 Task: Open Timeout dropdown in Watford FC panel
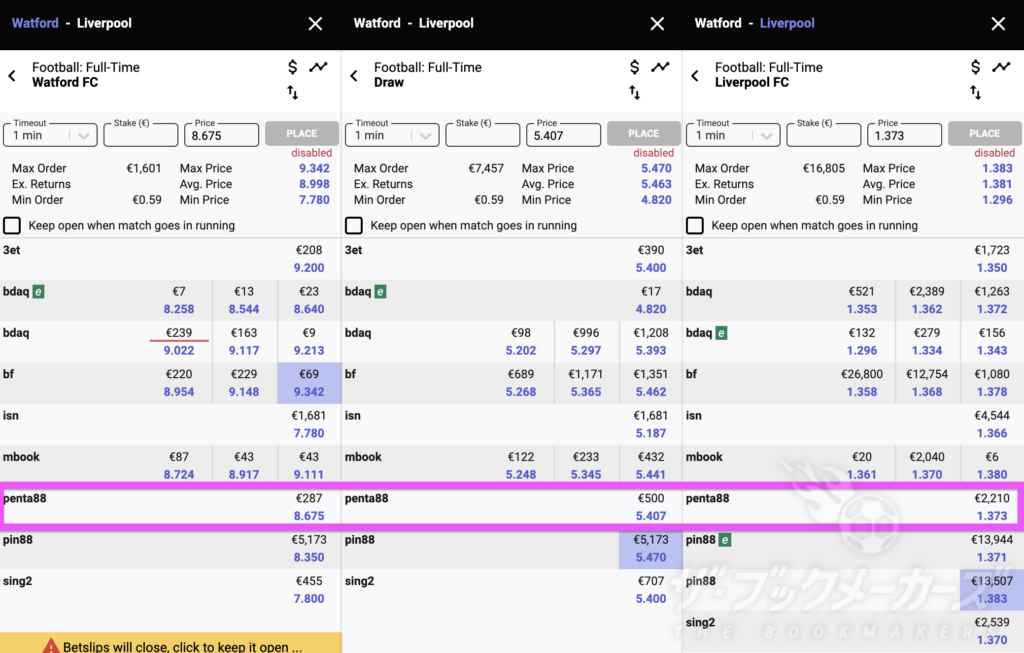click(51, 135)
